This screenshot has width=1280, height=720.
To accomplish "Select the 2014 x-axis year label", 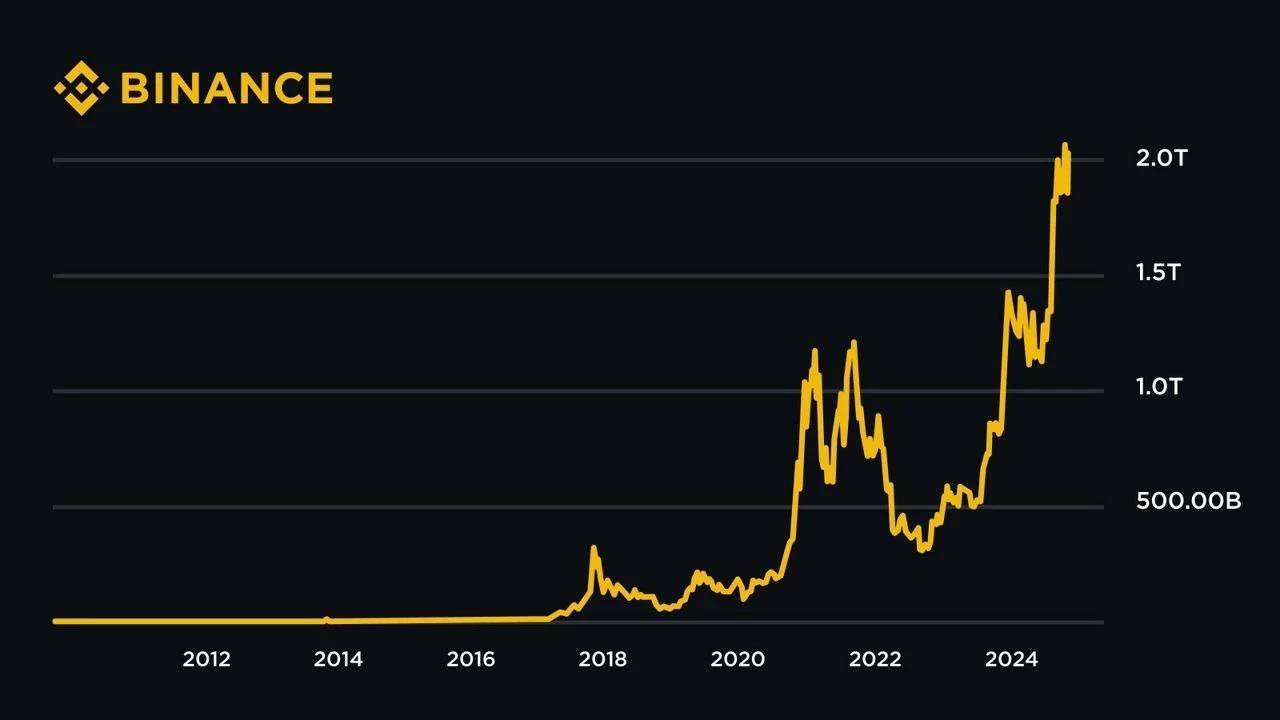I will coord(338,659).
